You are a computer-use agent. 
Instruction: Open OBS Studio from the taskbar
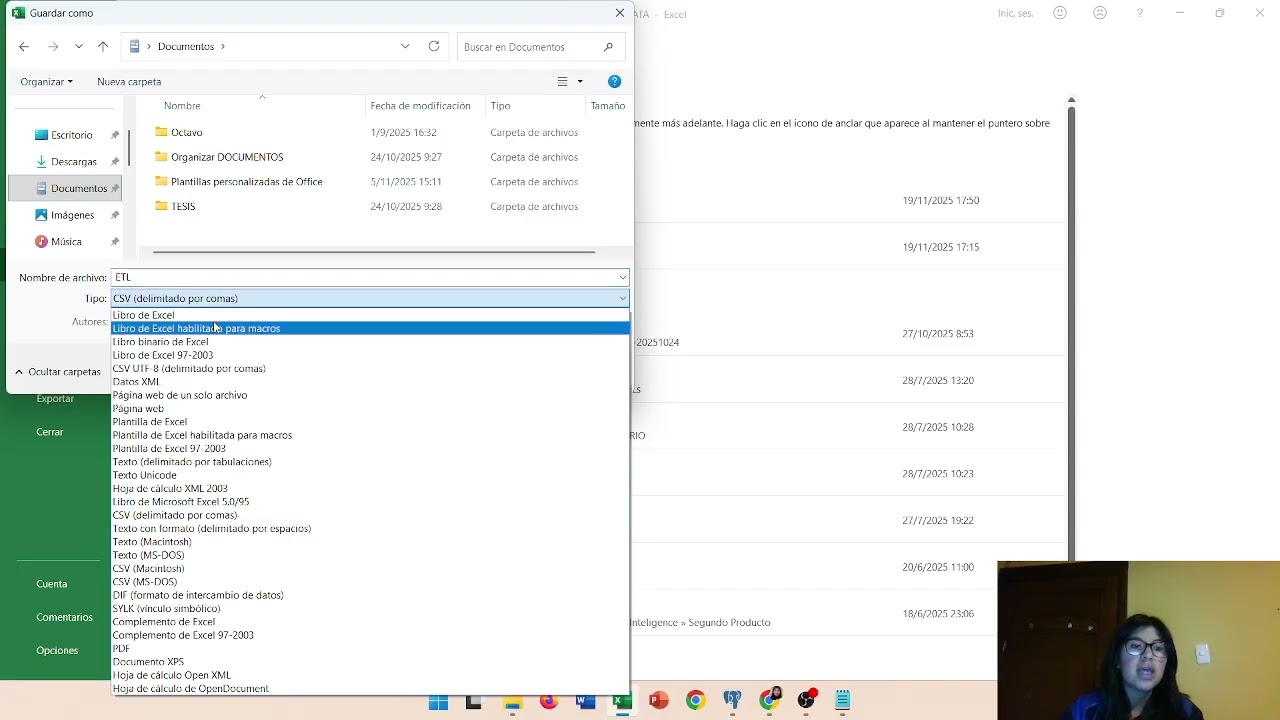pos(807,701)
